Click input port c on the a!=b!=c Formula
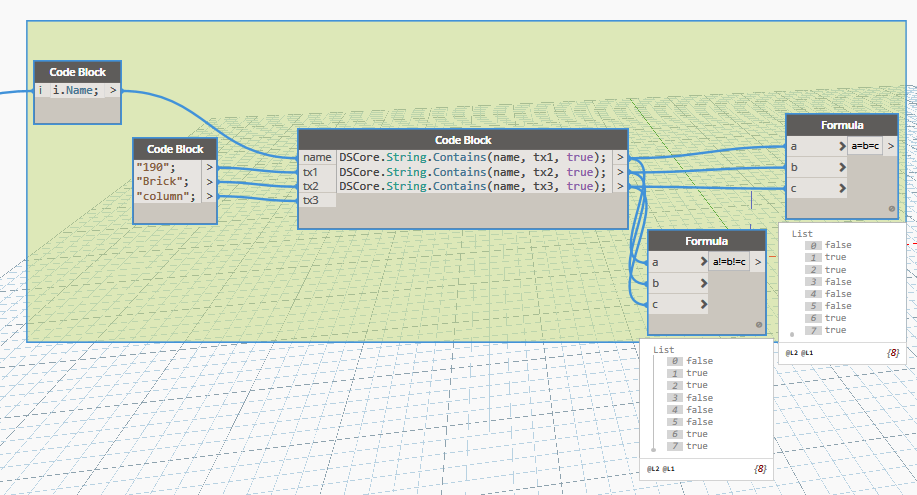Image resolution: width=917 pixels, height=495 pixels. point(673,304)
